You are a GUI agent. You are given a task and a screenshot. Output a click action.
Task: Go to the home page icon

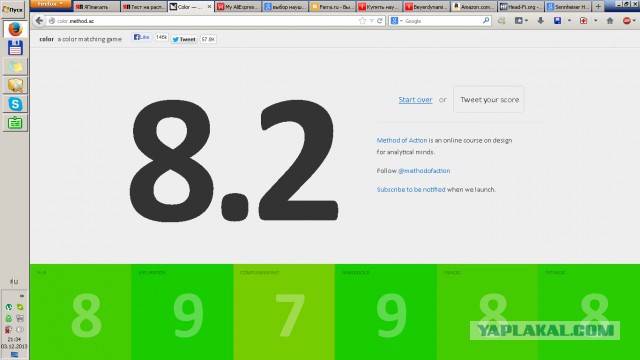[x=610, y=20]
